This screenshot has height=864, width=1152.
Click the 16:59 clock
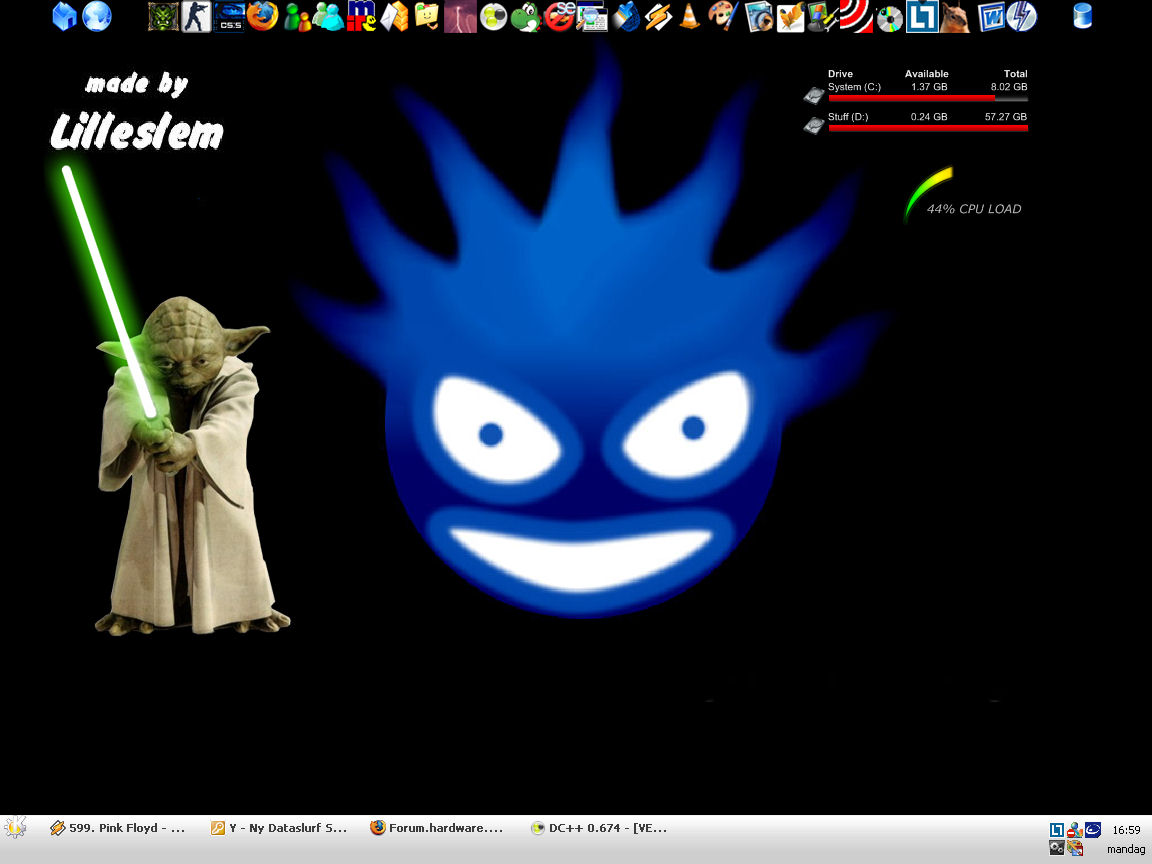pyautogui.click(x=1126, y=830)
